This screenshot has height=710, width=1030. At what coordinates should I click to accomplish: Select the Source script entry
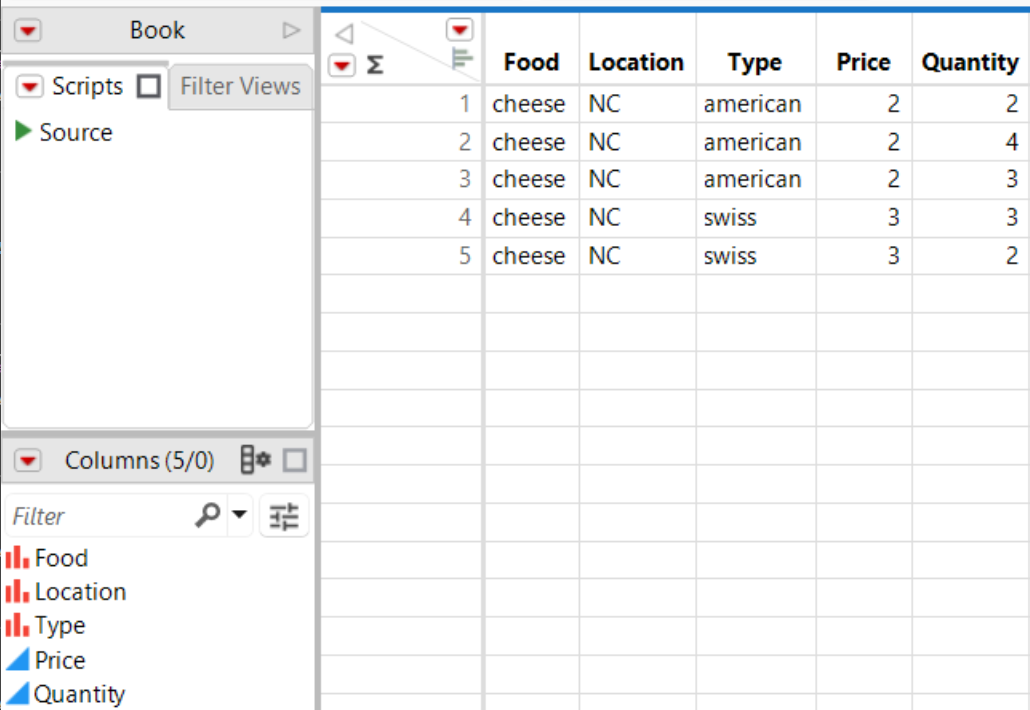point(78,132)
